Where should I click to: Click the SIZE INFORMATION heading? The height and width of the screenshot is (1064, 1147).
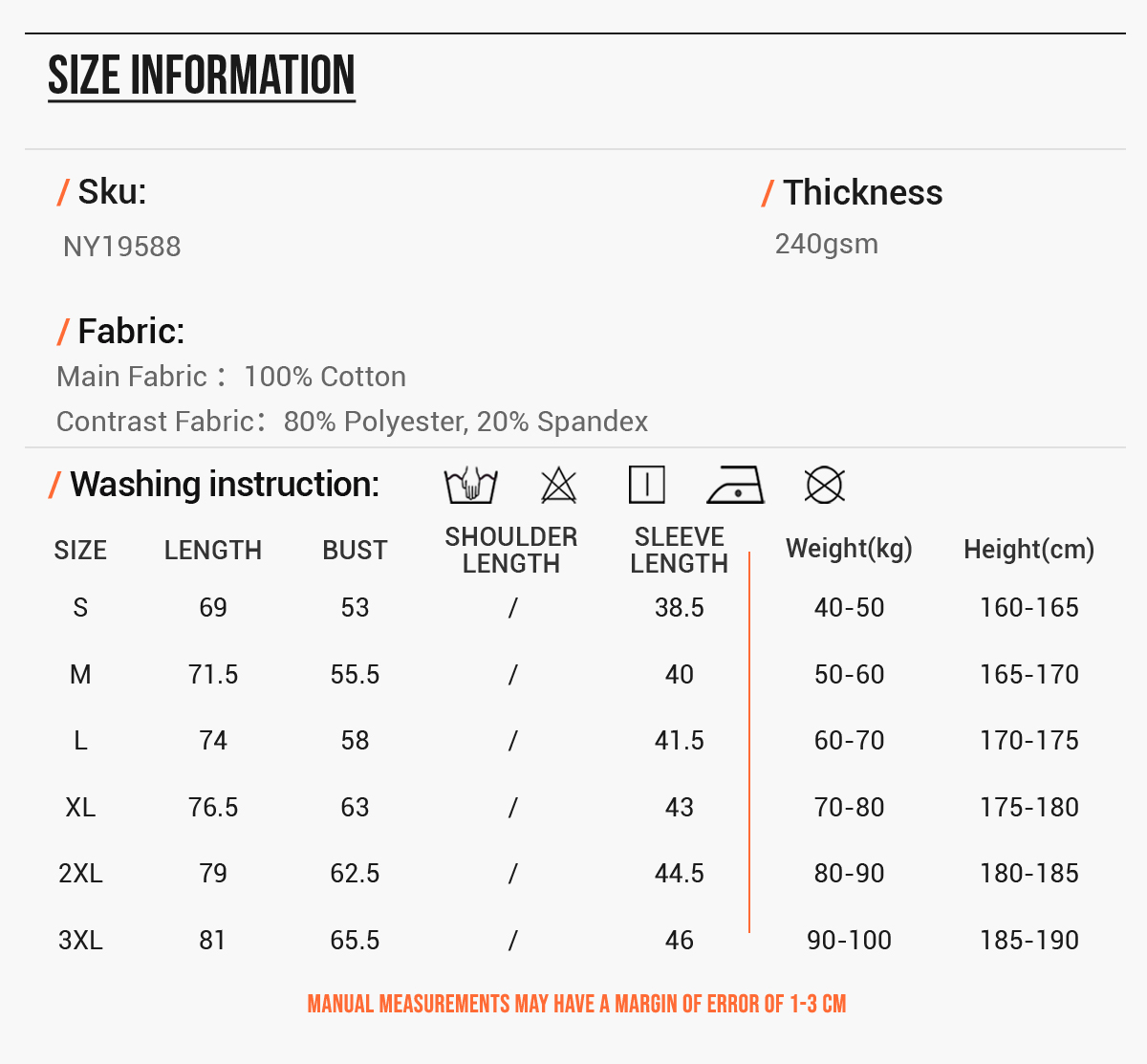(x=202, y=76)
